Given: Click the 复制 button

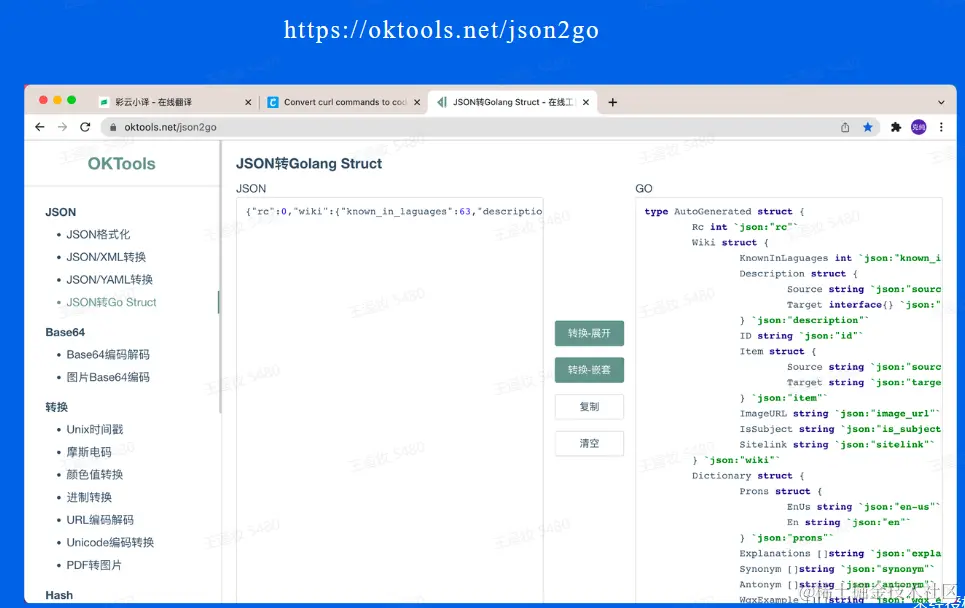Looking at the screenshot, I should [589, 407].
